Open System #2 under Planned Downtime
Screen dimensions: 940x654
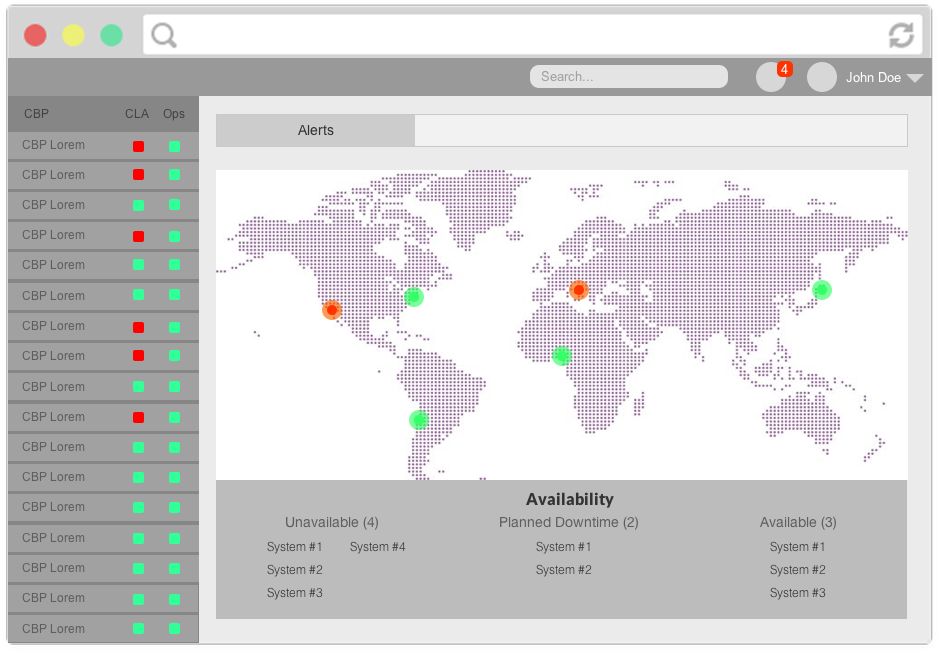click(564, 569)
